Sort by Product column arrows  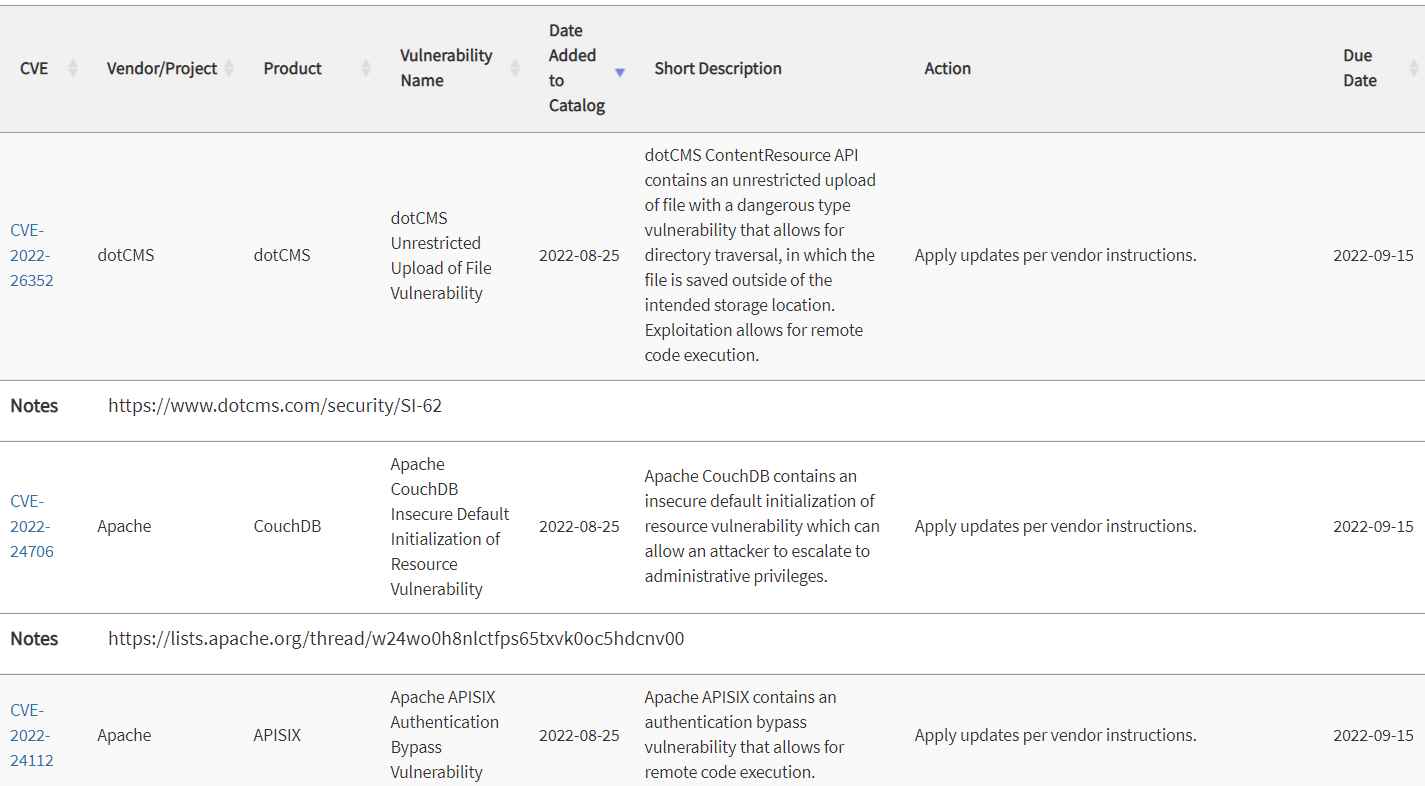pyautogui.click(x=366, y=68)
